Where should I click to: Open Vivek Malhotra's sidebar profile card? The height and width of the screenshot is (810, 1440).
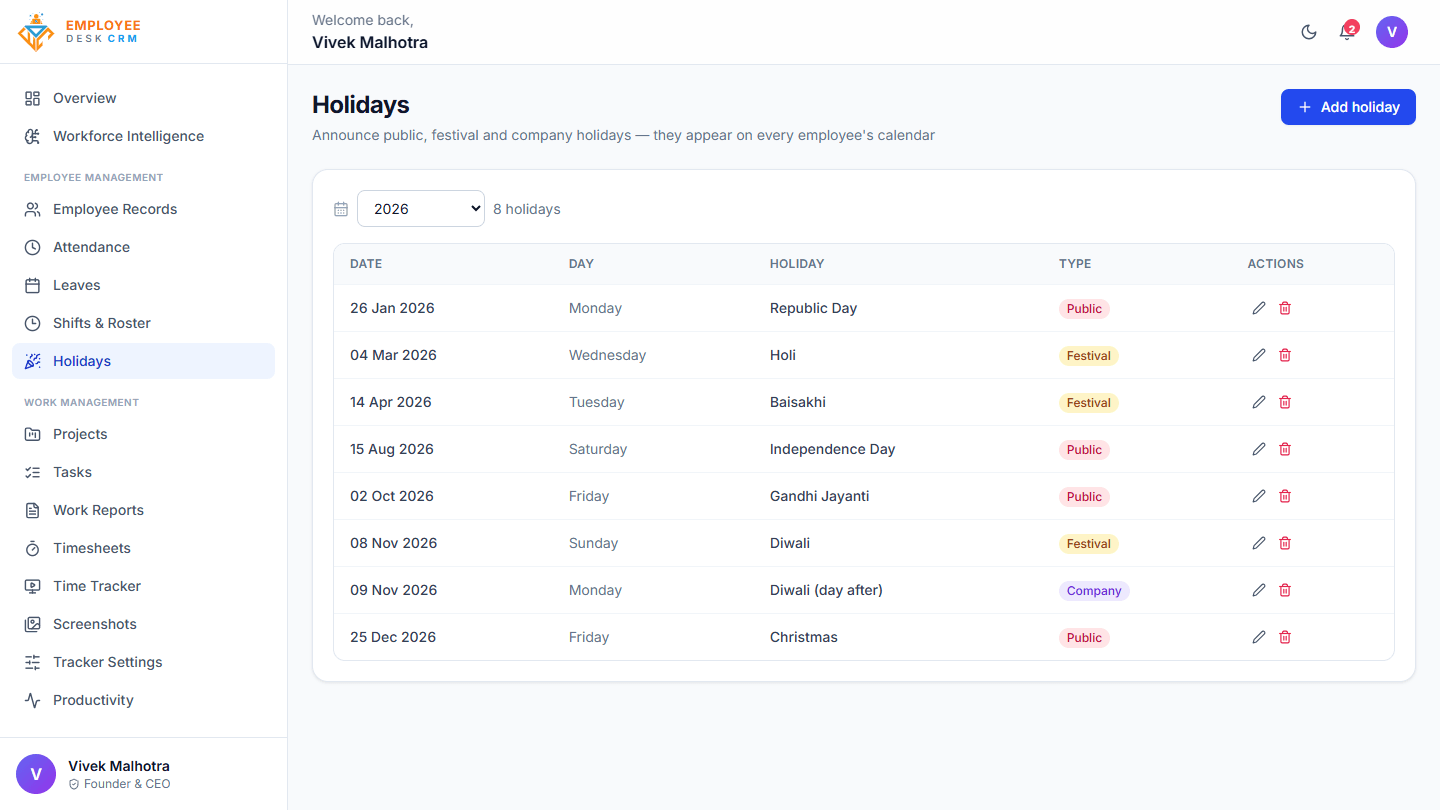pos(143,774)
